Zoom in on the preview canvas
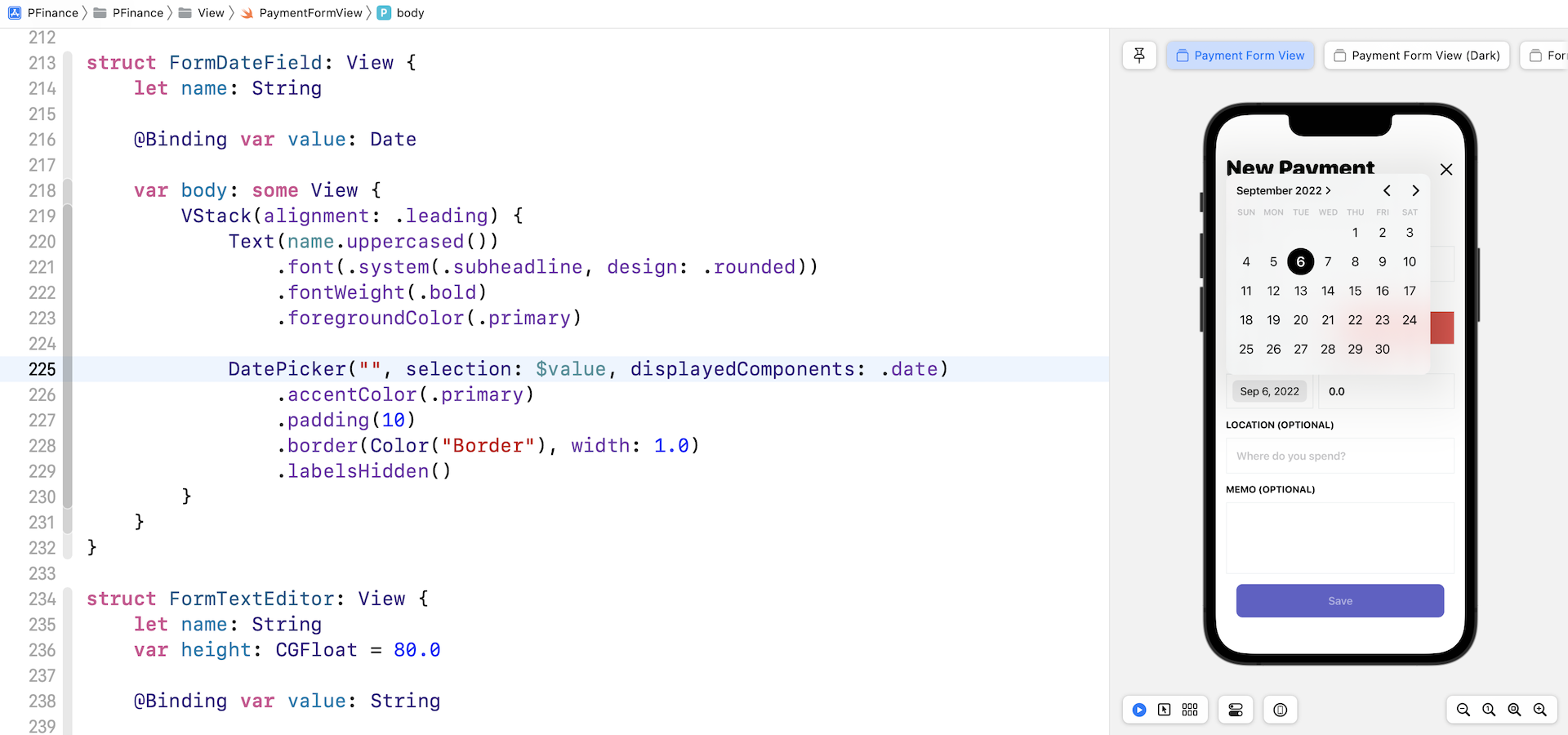This screenshot has width=1568, height=735. tap(1541, 710)
